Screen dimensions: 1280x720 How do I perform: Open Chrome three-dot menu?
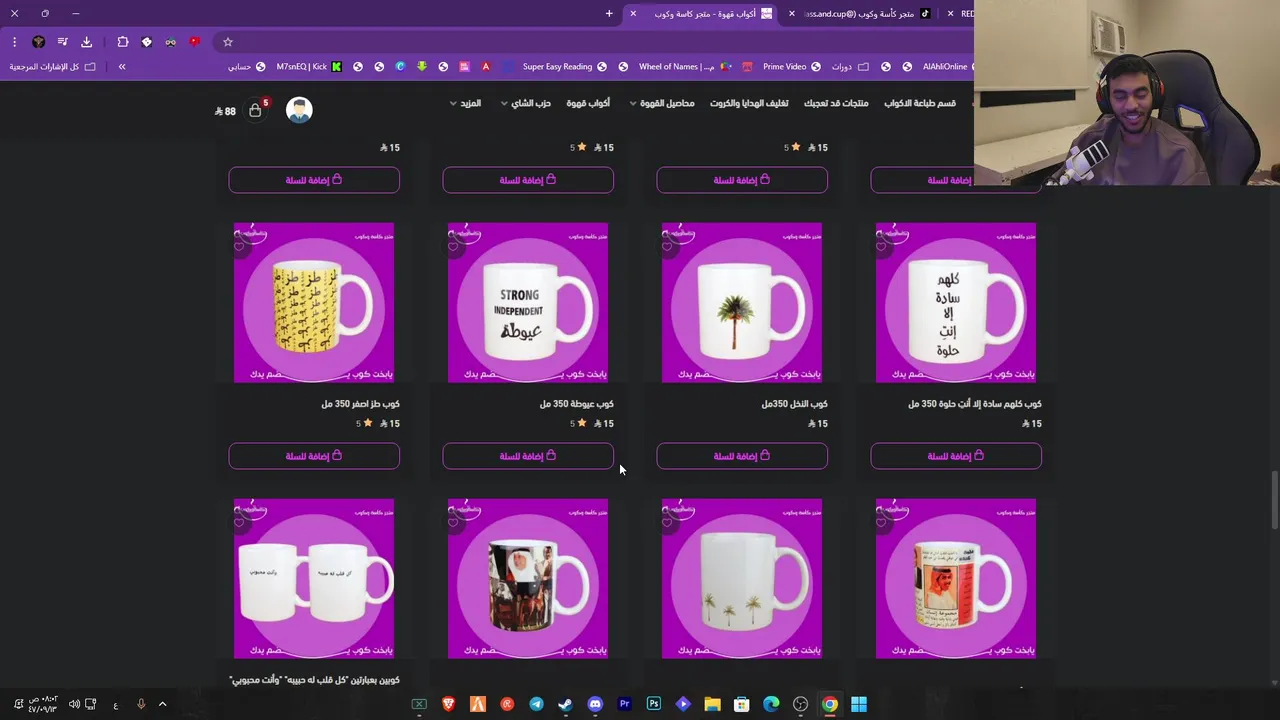coord(14,42)
